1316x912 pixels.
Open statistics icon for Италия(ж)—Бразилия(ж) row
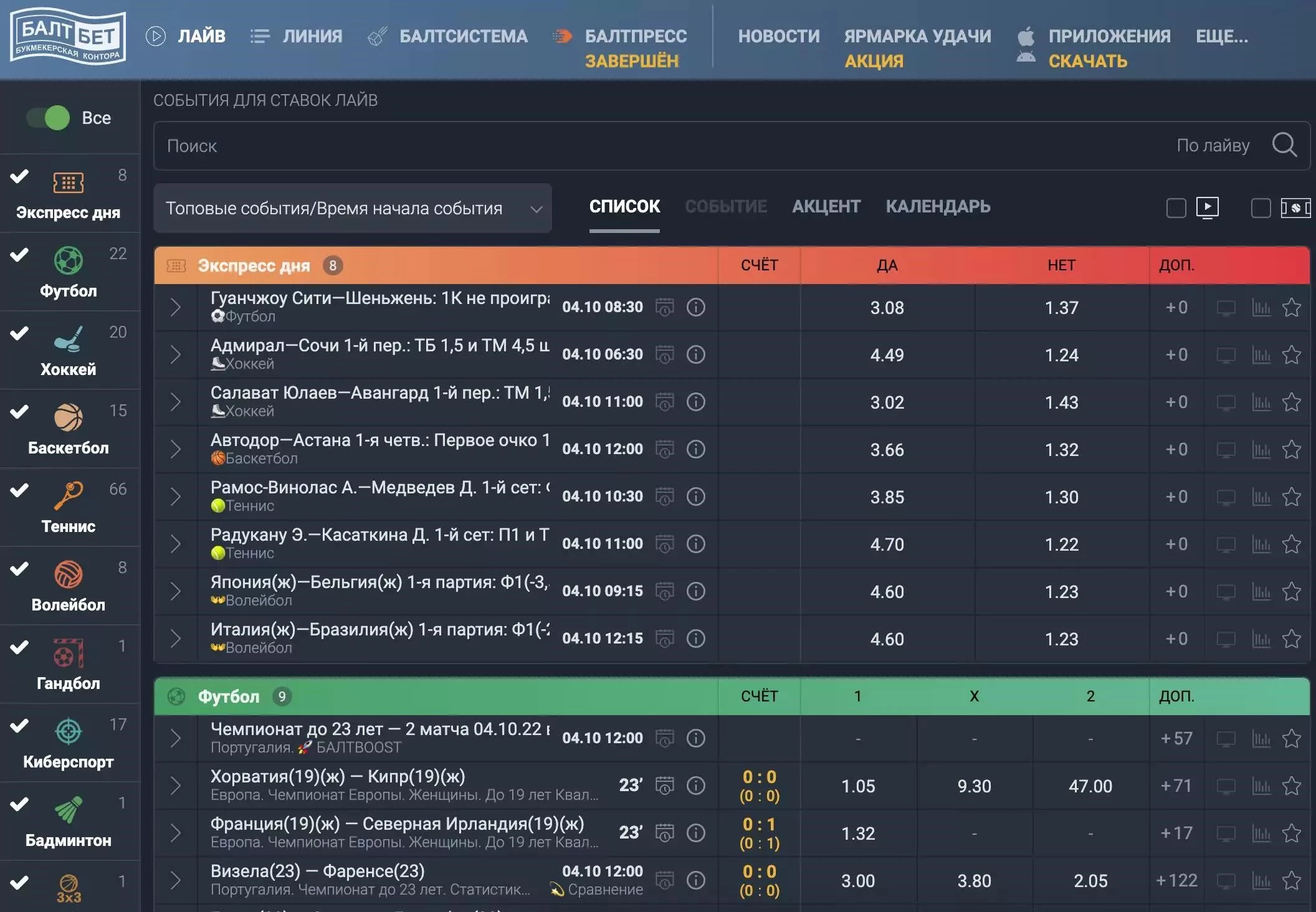point(1261,639)
